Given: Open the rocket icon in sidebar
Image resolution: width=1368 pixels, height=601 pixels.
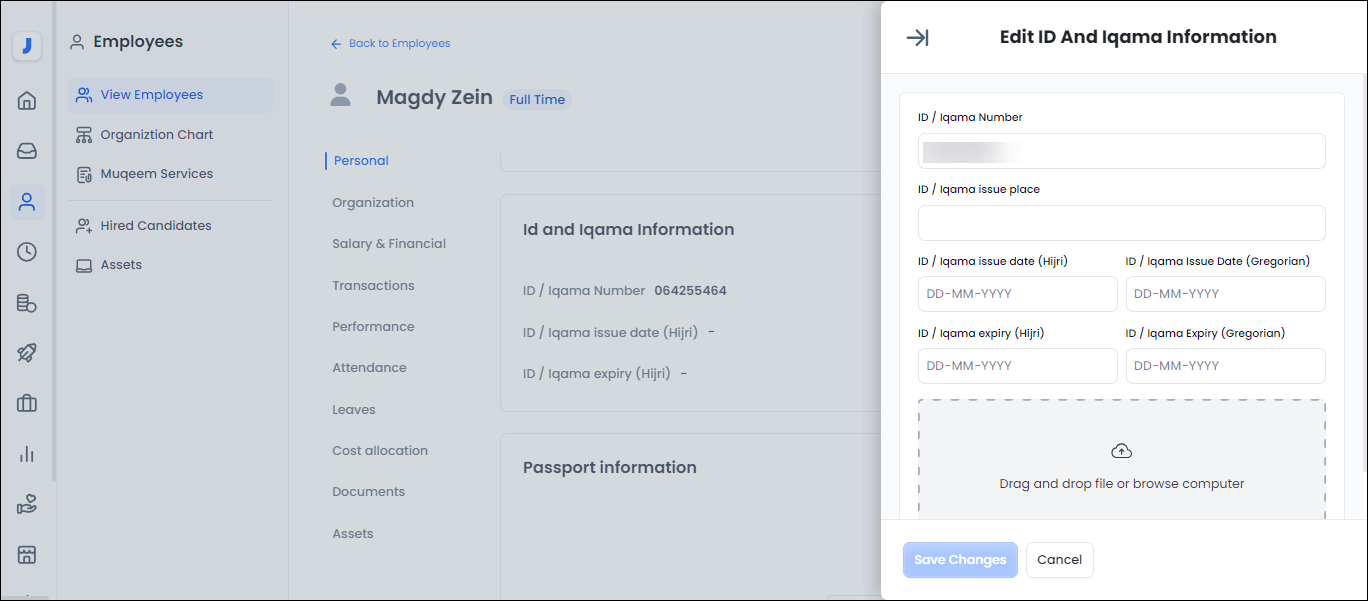Looking at the screenshot, I should [27, 353].
